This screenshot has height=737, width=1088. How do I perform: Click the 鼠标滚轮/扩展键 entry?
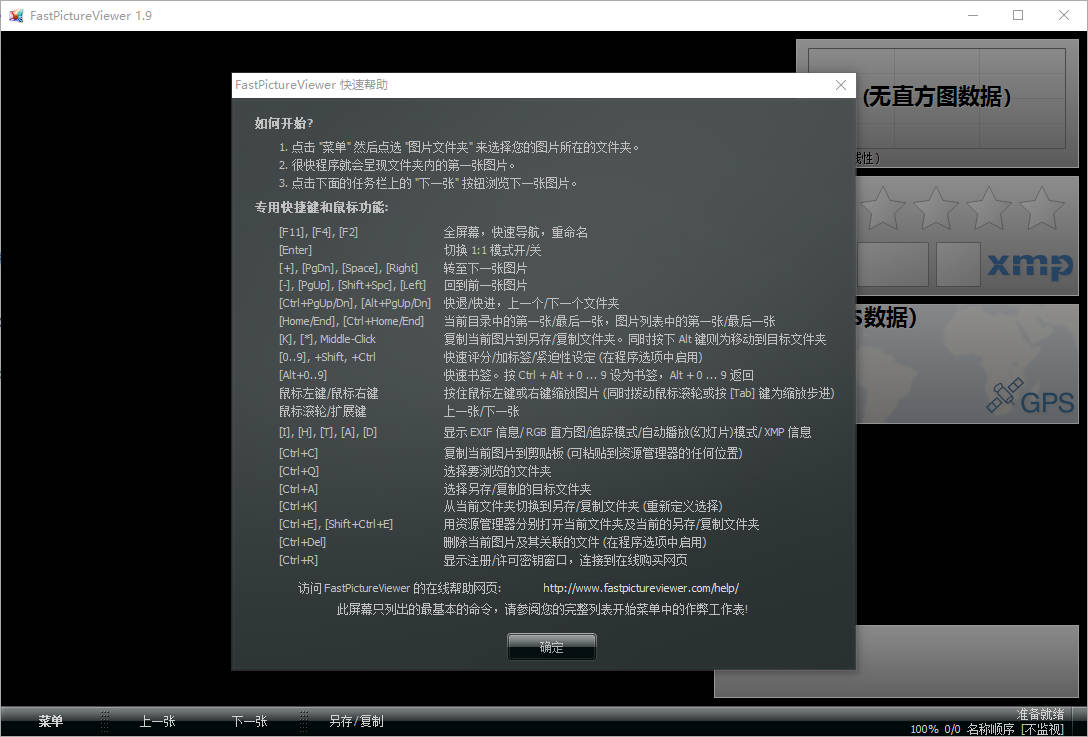323,412
